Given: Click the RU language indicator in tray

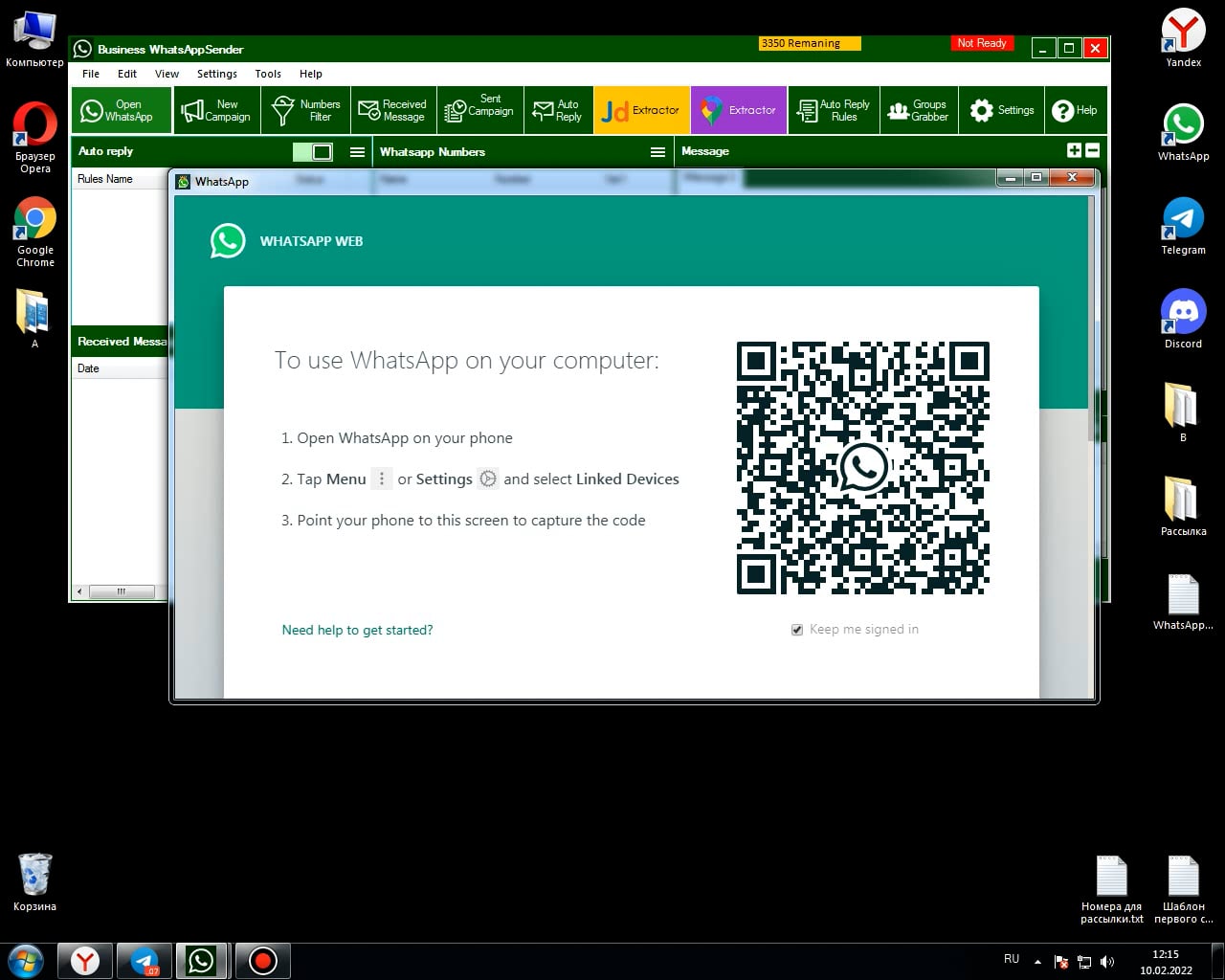Looking at the screenshot, I should (x=1012, y=959).
